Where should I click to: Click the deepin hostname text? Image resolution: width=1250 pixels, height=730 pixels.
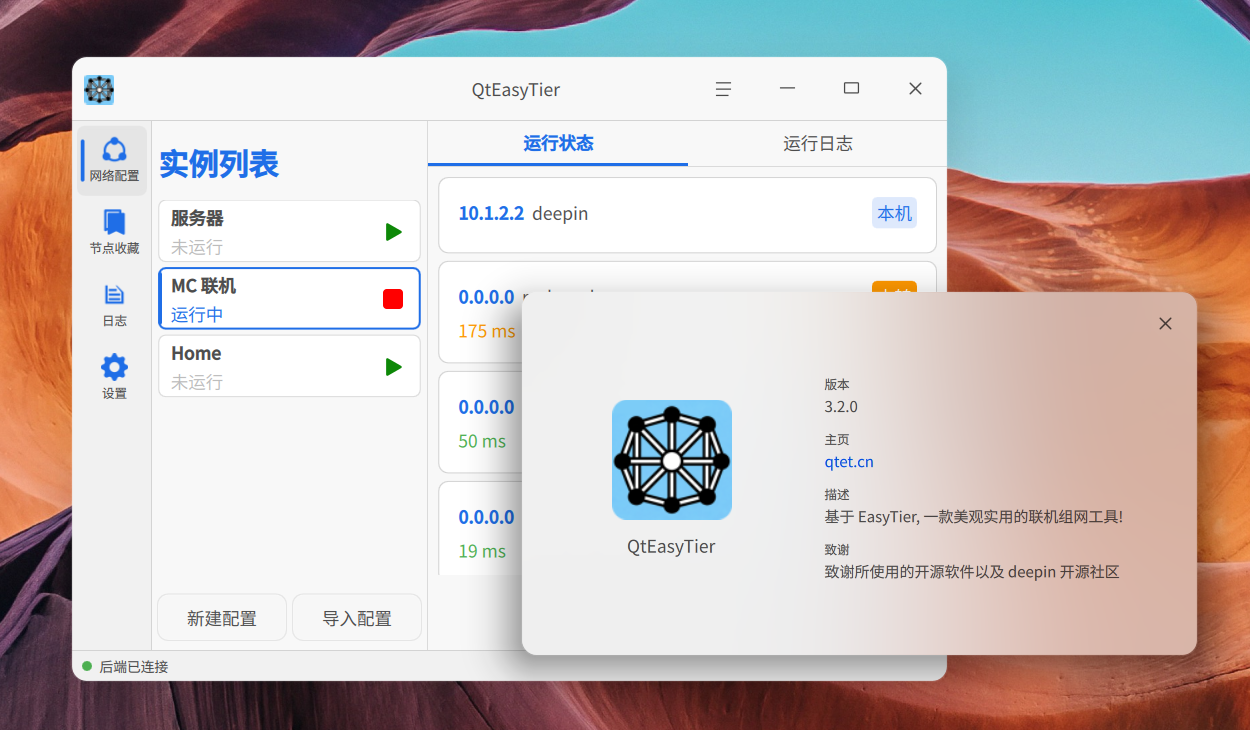[560, 214]
